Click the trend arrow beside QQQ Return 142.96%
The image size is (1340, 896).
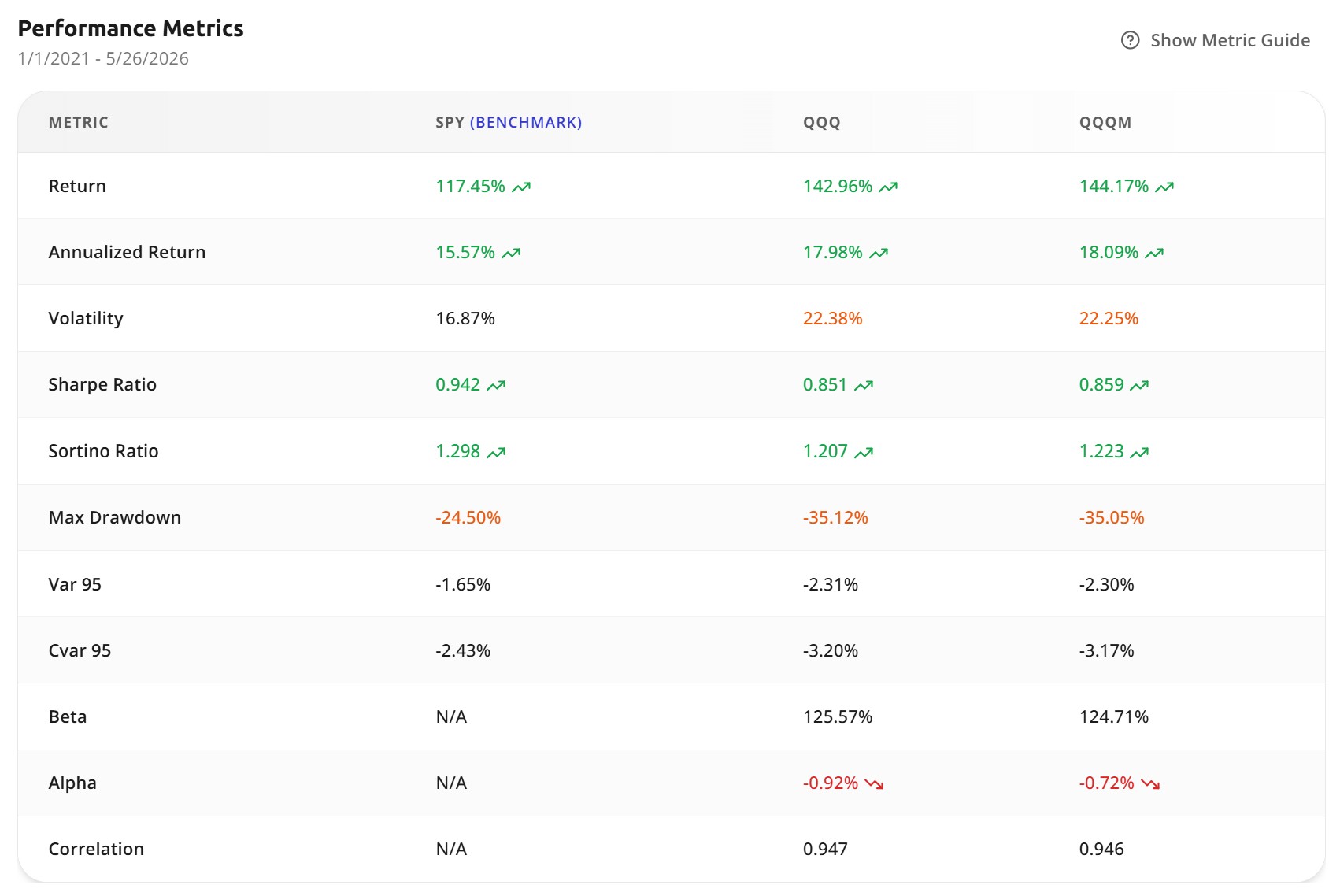coord(888,187)
